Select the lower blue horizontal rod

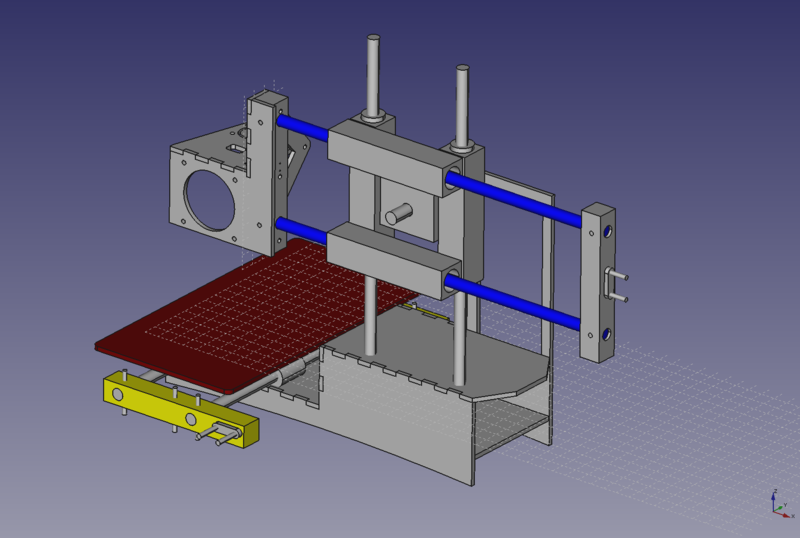[520, 300]
